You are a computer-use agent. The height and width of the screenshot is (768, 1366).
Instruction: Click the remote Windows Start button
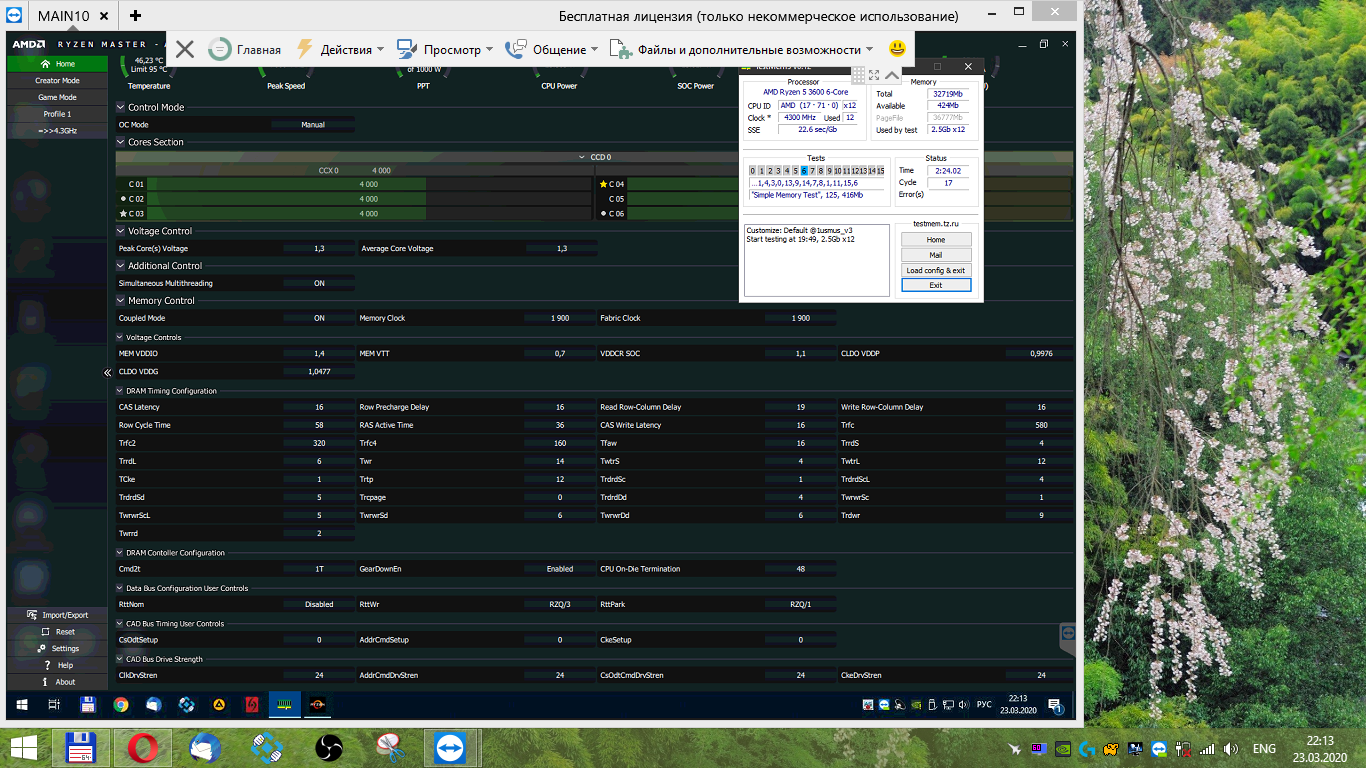(22, 704)
